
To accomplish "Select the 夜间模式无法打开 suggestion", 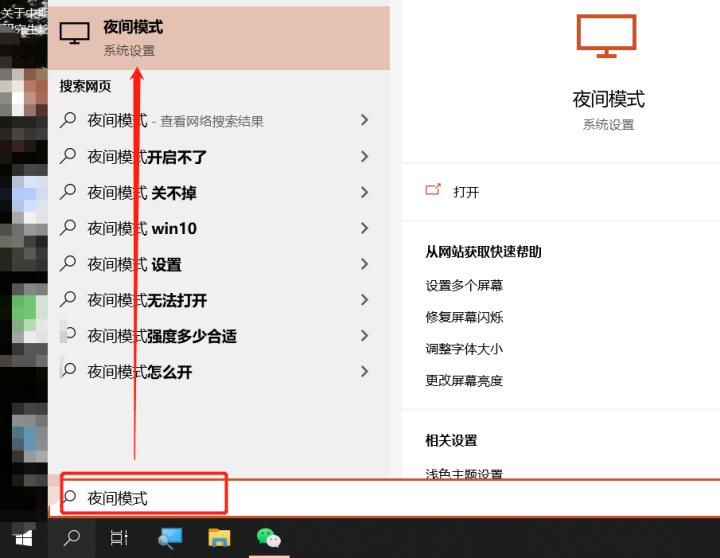I will click(219, 300).
